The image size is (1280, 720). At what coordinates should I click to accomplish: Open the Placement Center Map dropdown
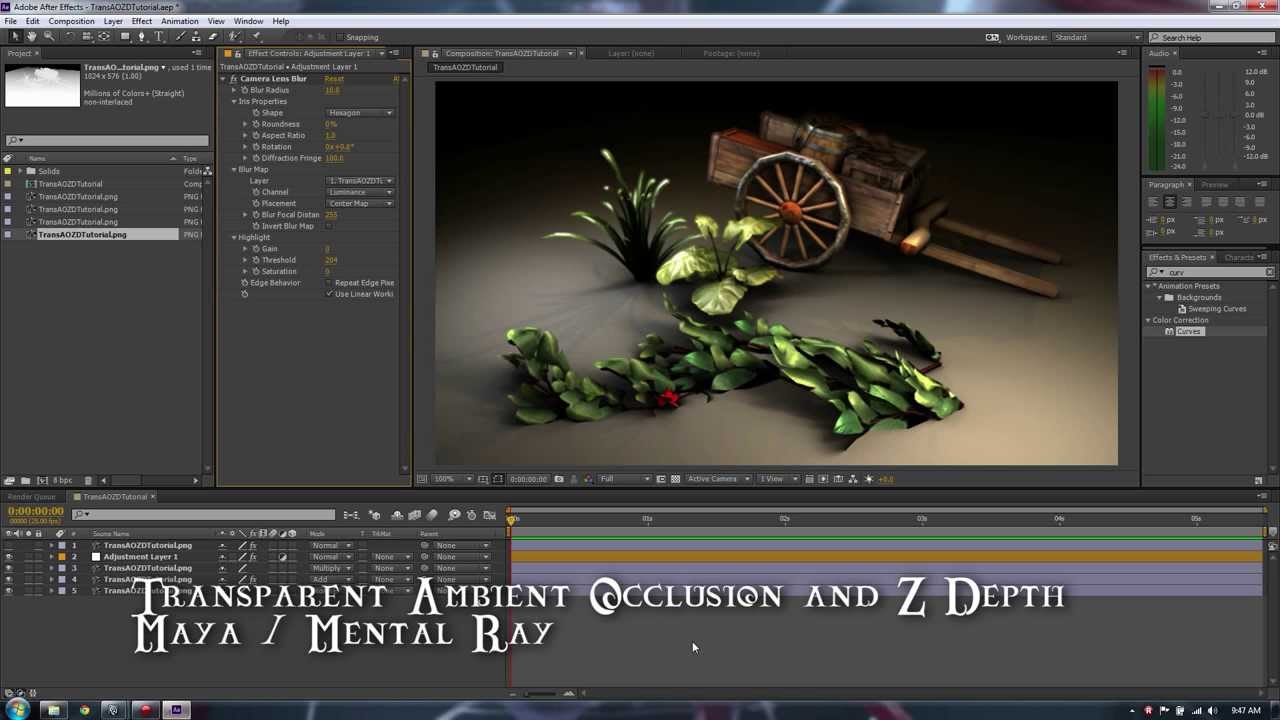360,203
